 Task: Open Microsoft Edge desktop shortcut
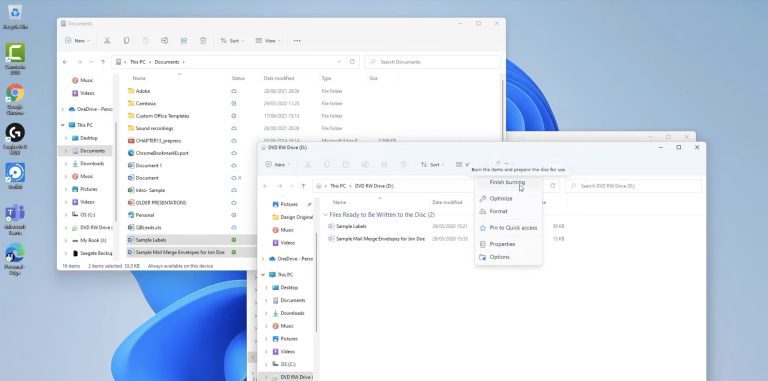[15, 259]
